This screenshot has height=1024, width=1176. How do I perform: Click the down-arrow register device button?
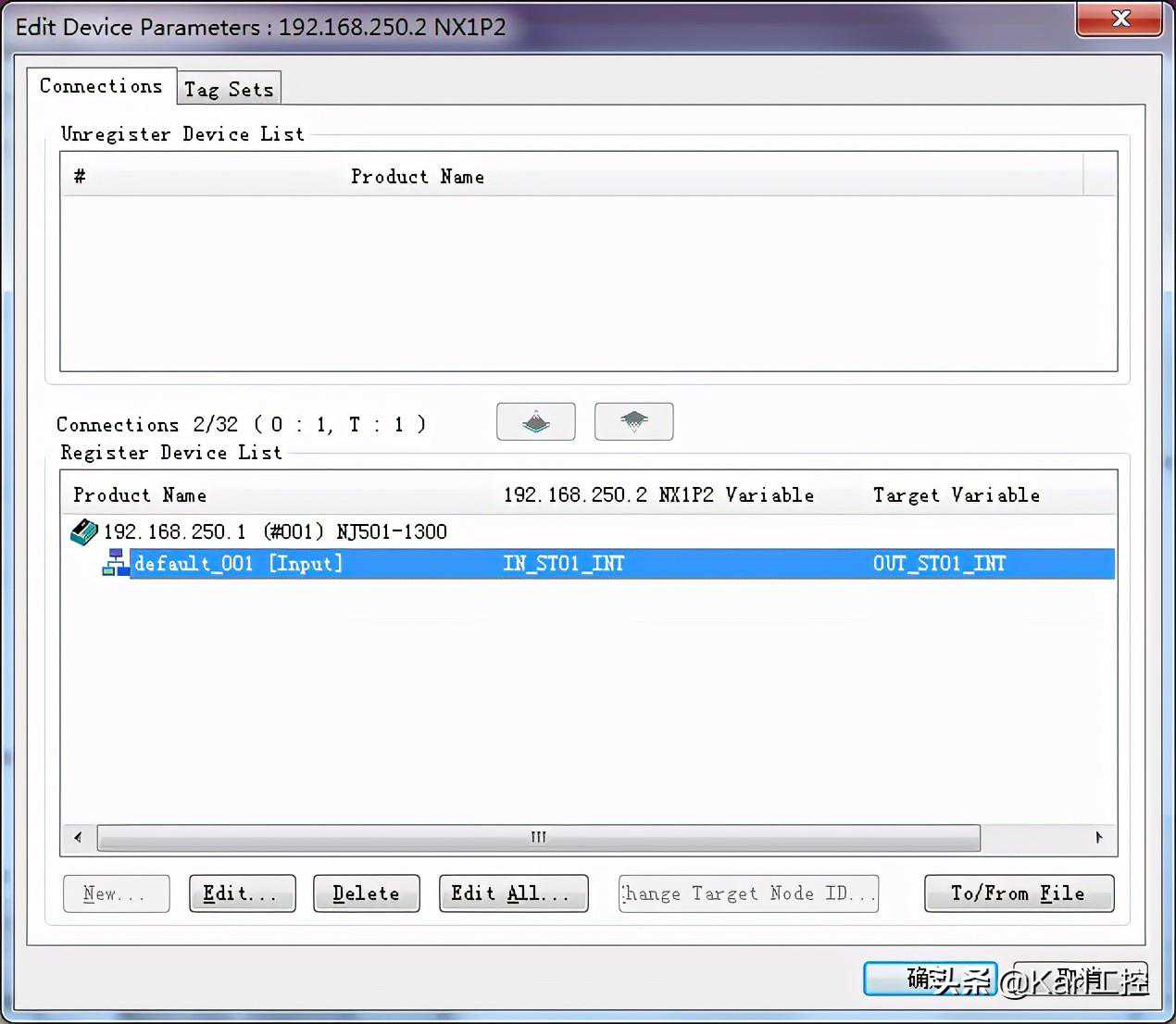click(633, 422)
